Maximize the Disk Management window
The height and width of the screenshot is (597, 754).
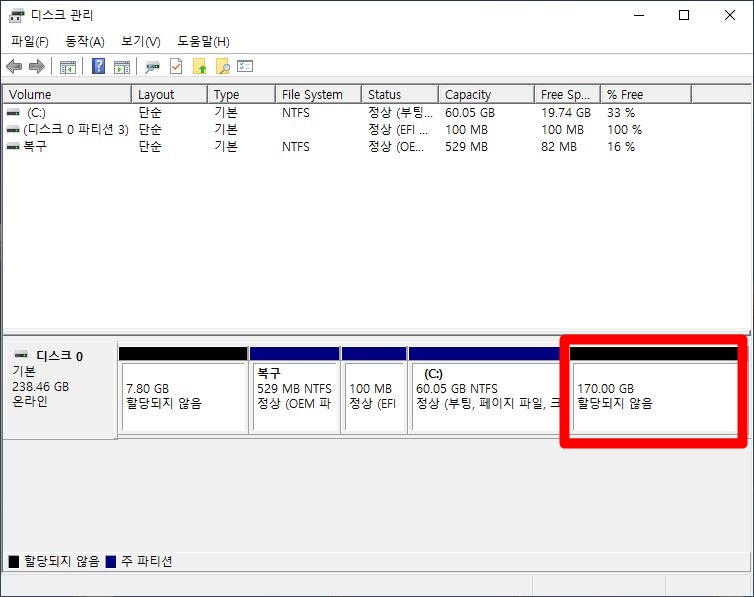(684, 15)
